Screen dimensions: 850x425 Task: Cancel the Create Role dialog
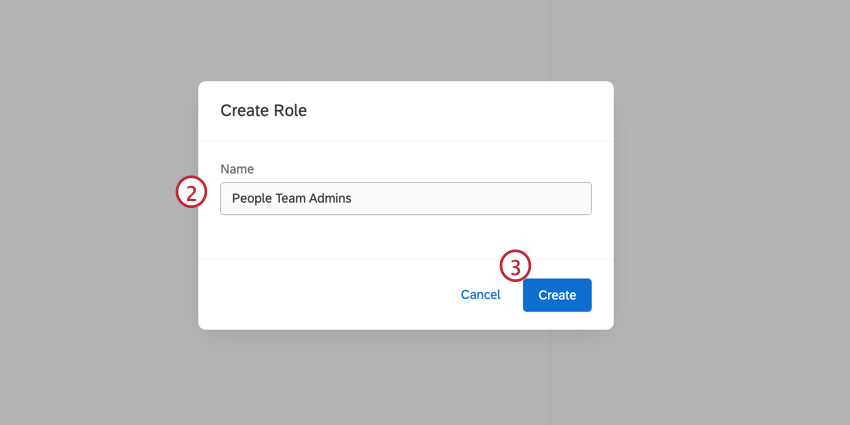(x=480, y=295)
